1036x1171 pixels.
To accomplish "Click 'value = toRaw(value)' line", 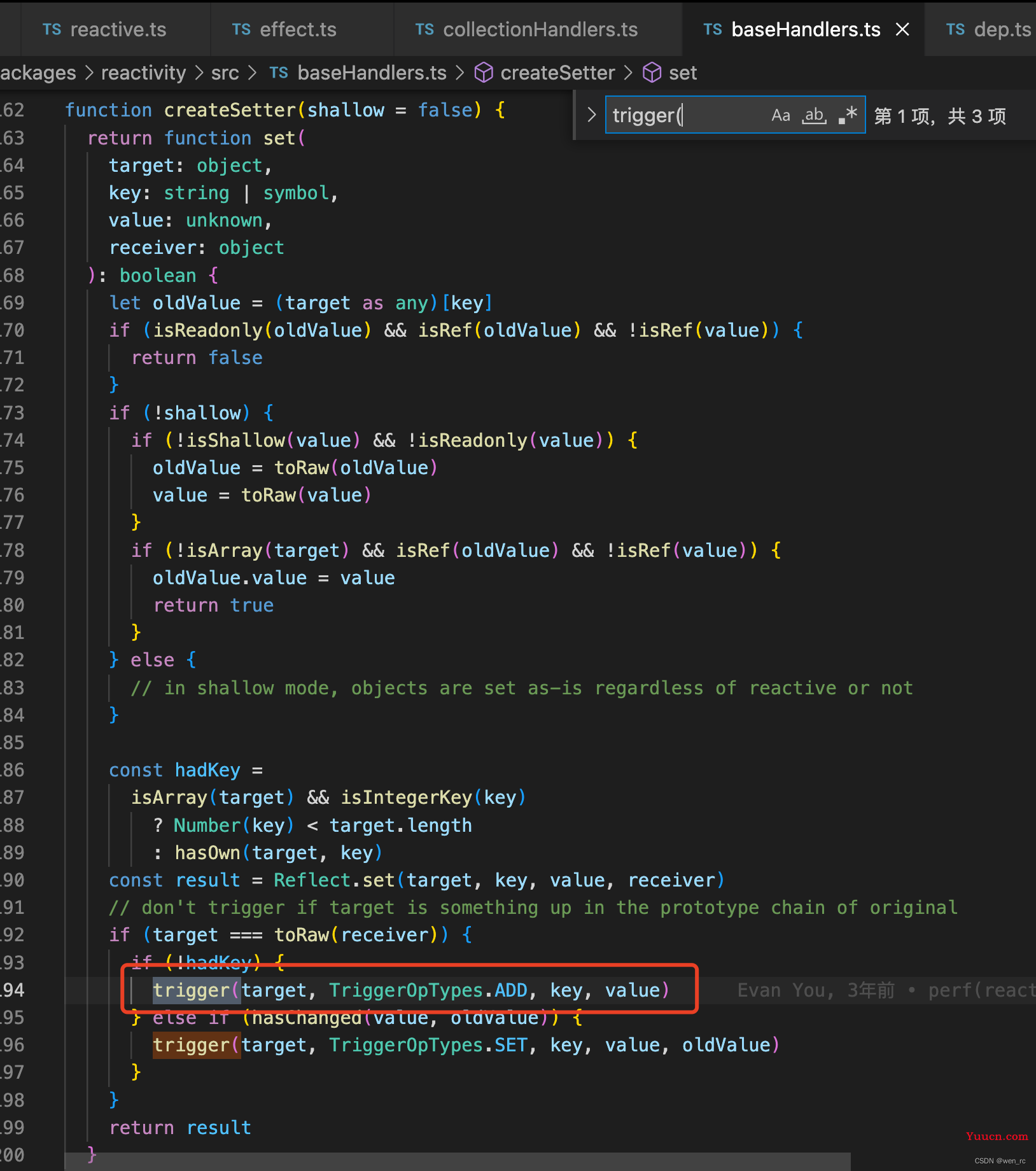I will [x=262, y=494].
